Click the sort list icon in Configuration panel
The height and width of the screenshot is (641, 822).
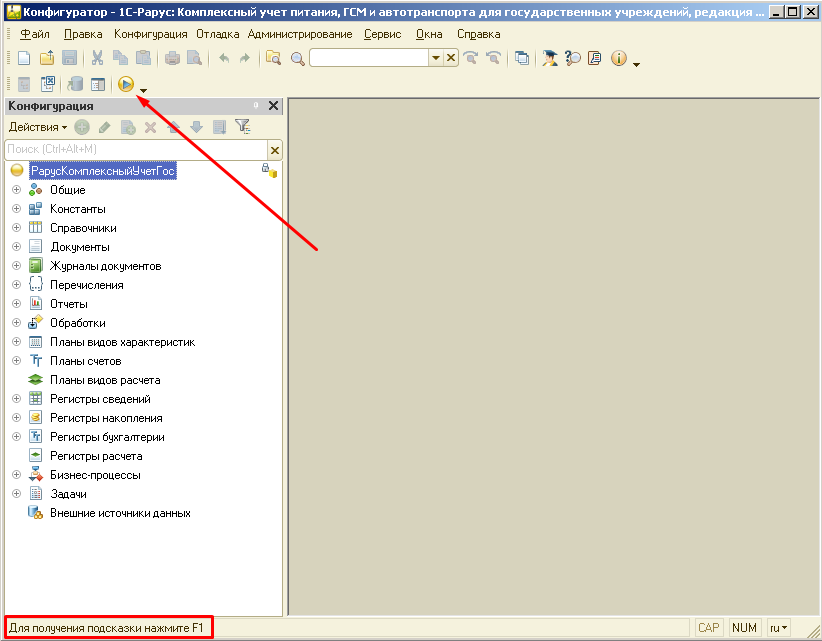tap(220, 127)
